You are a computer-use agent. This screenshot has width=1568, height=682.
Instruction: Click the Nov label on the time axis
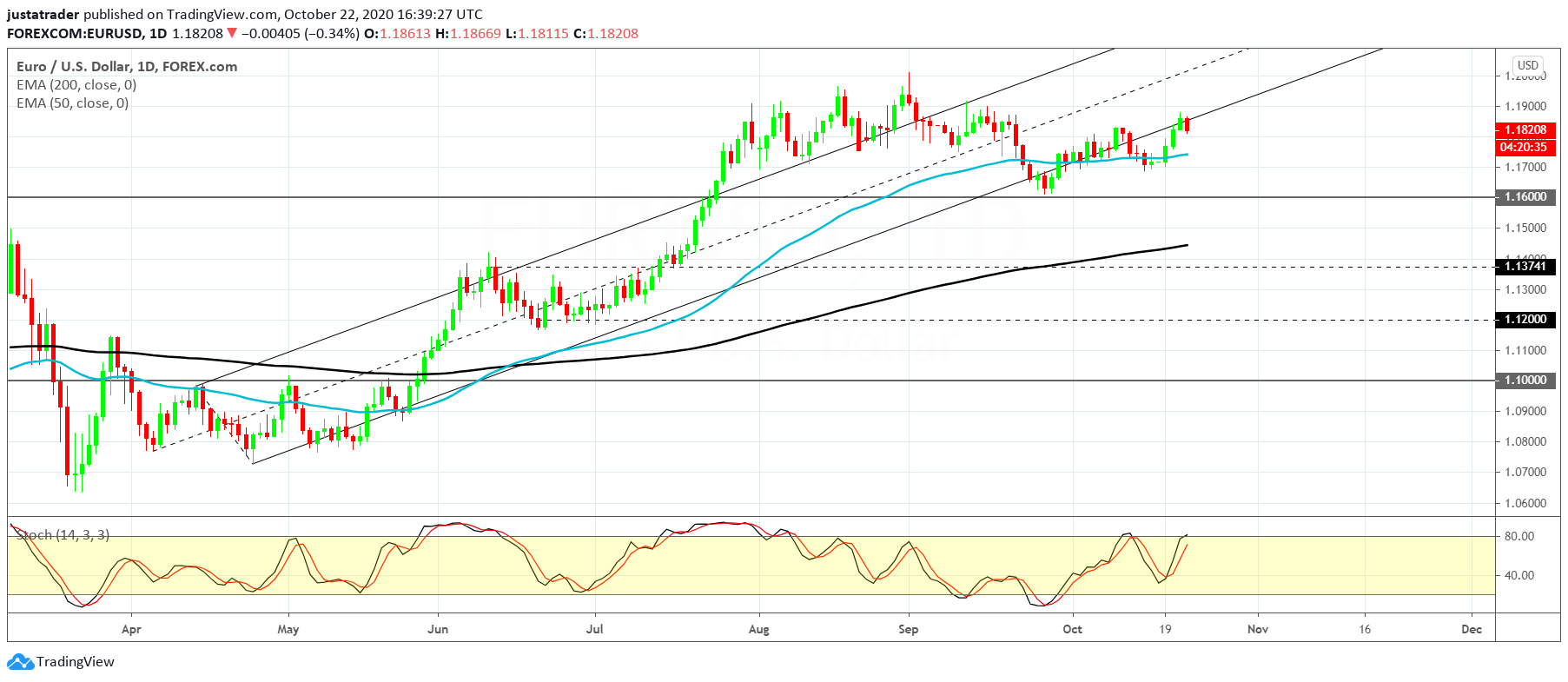tap(1257, 629)
